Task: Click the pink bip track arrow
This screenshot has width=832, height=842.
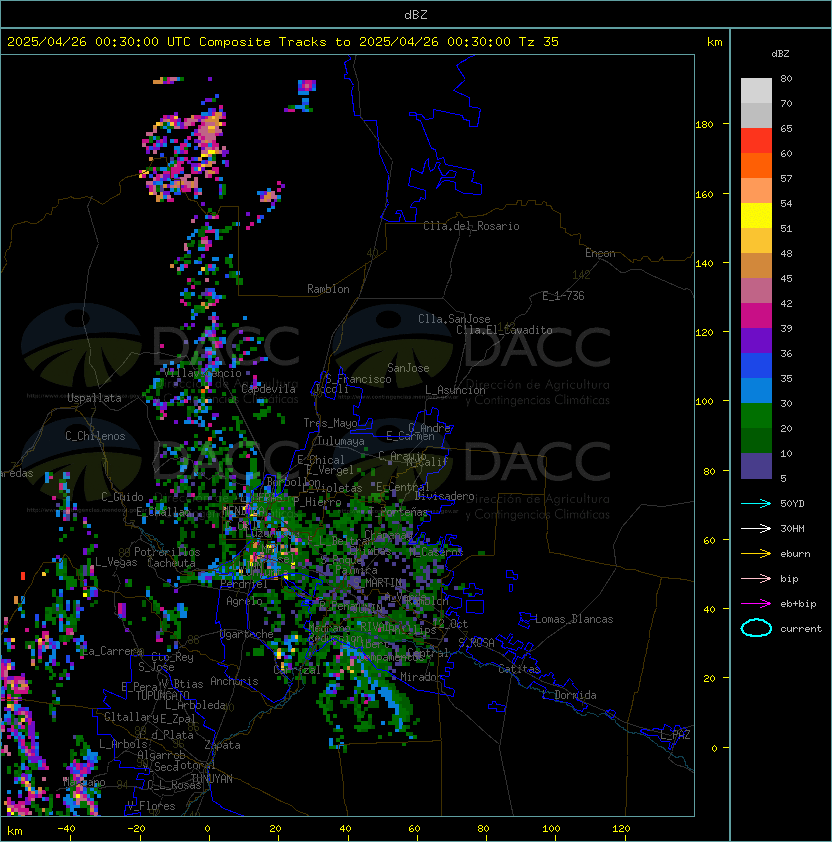Action: tap(756, 579)
